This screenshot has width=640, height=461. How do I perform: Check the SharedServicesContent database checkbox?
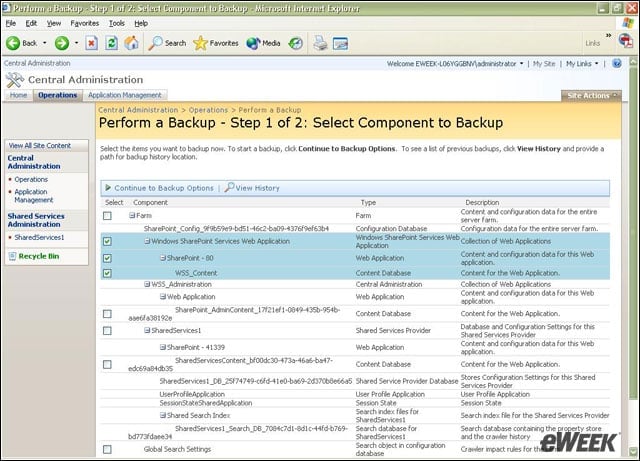click(107, 364)
